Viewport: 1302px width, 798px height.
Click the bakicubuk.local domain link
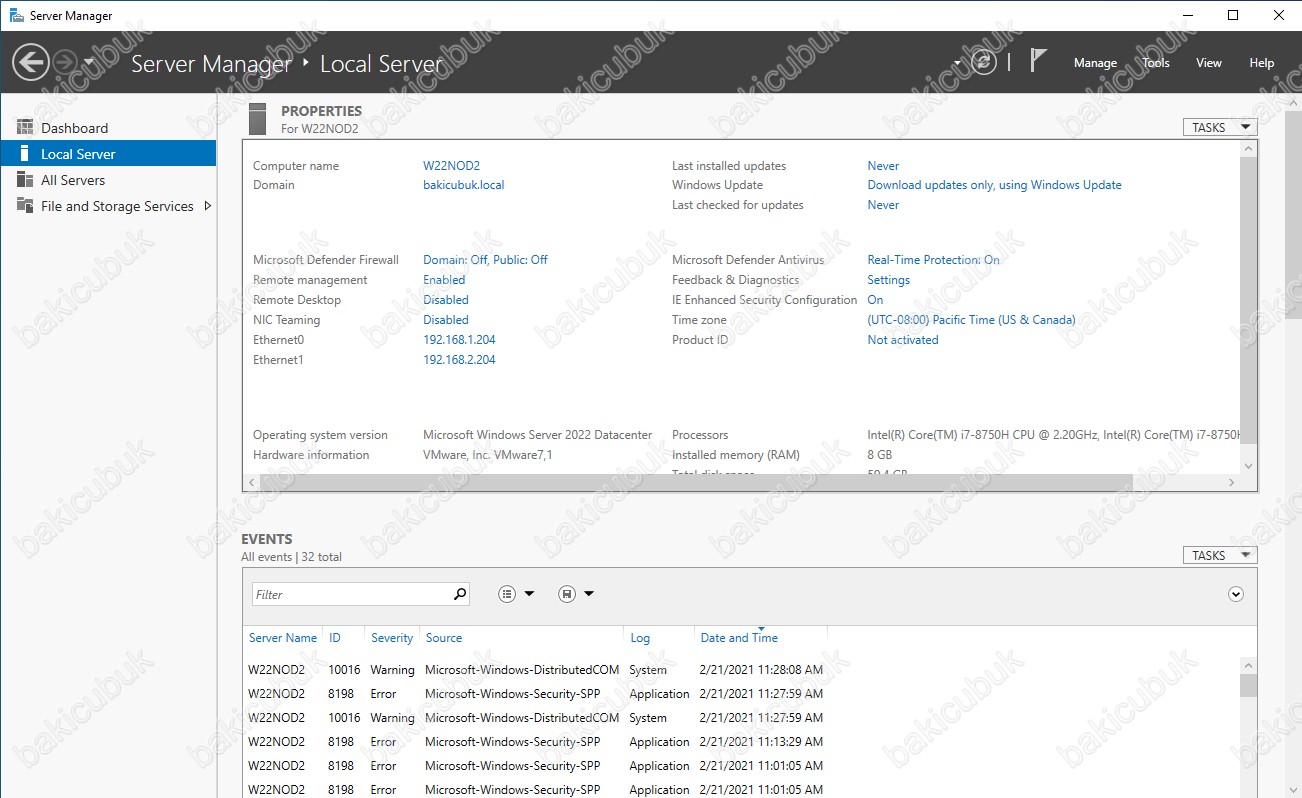[463, 185]
